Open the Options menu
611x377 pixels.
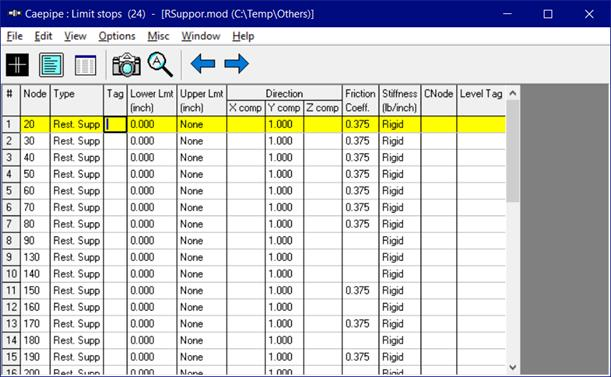pyautogui.click(x=117, y=36)
